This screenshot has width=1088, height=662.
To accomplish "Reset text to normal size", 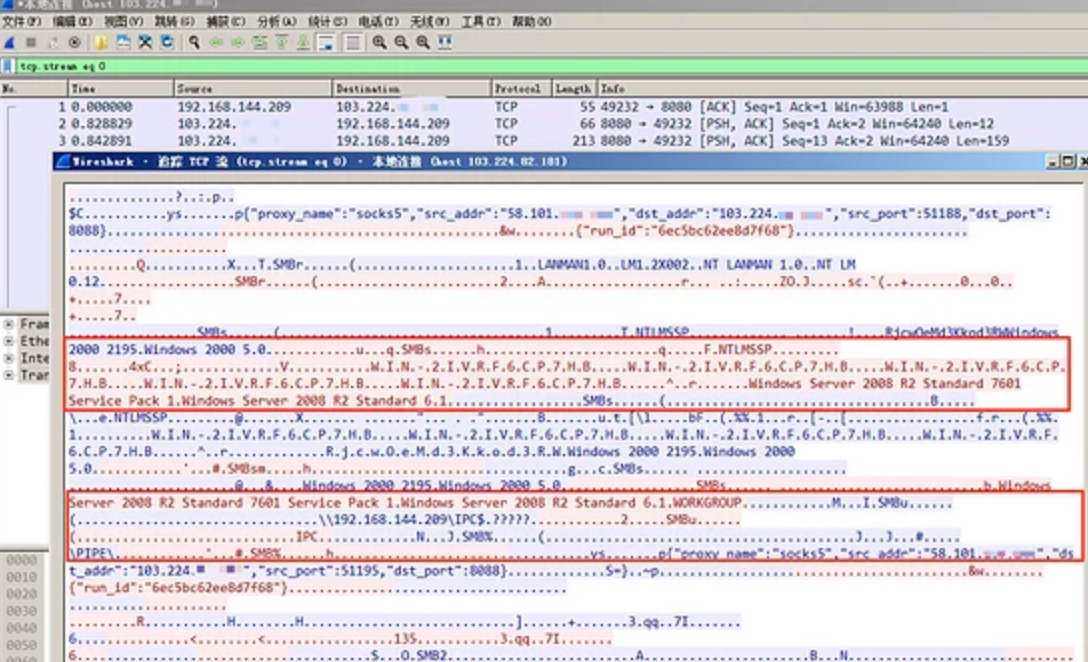I will coord(423,43).
